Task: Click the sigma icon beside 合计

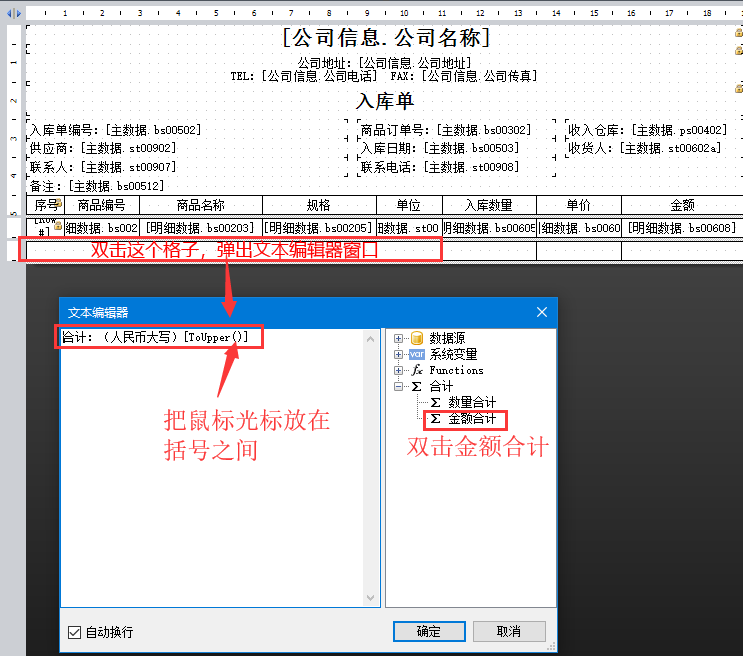Action: (x=416, y=386)
